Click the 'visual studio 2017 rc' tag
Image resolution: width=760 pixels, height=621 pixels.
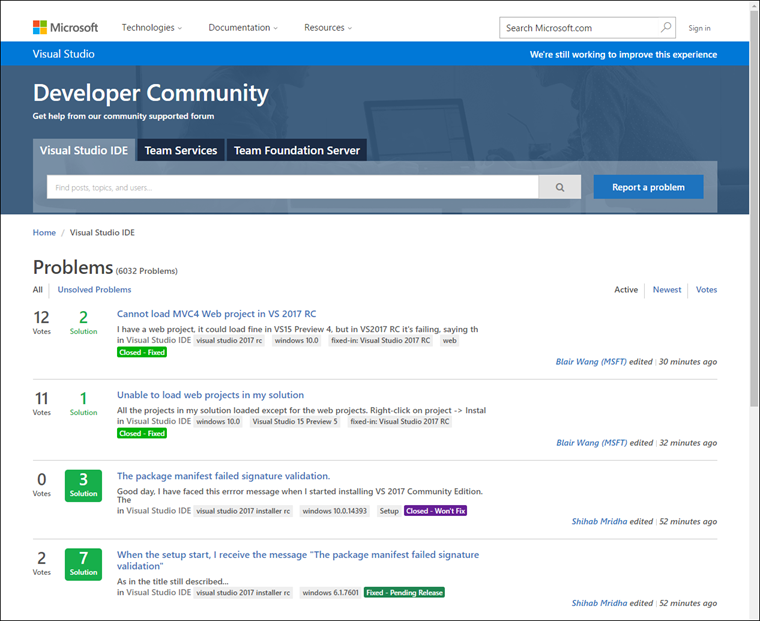coord(229,340)
